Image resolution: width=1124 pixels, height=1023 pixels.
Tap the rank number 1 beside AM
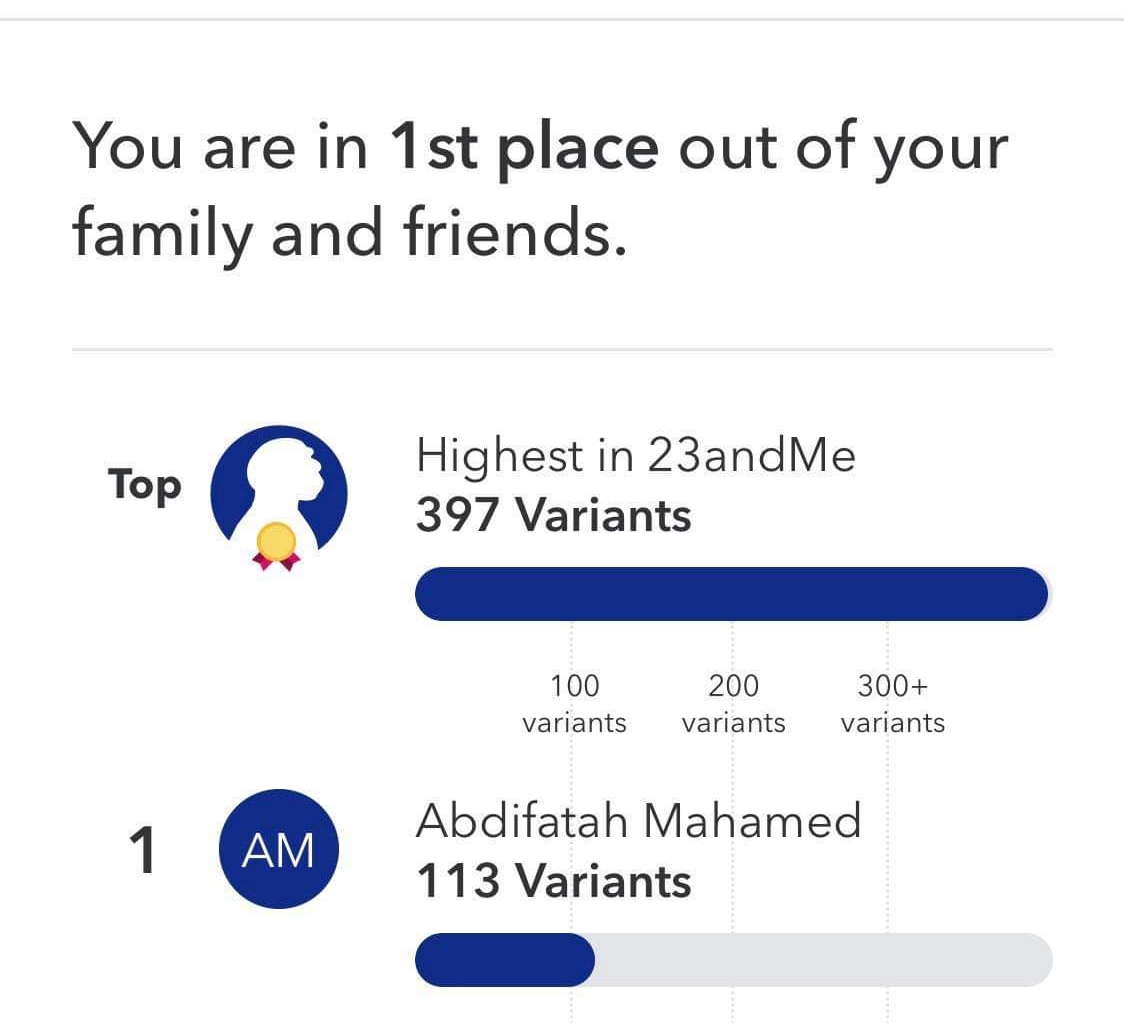tap(142, 850)
